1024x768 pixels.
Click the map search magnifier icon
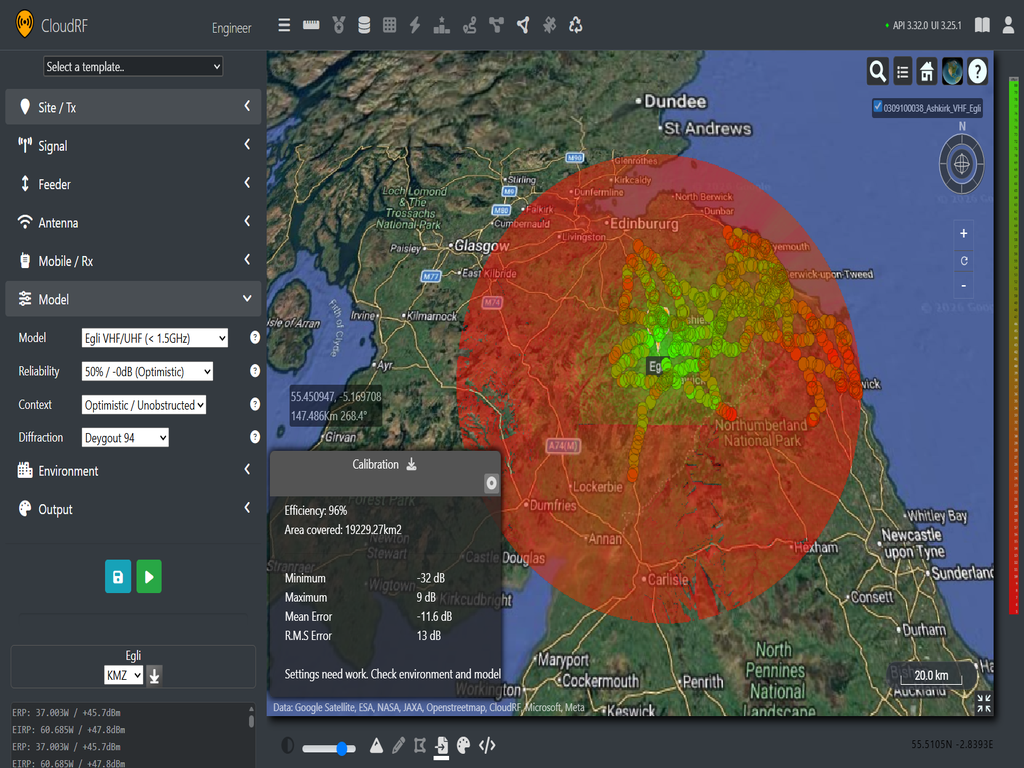[x=877, y=71]
